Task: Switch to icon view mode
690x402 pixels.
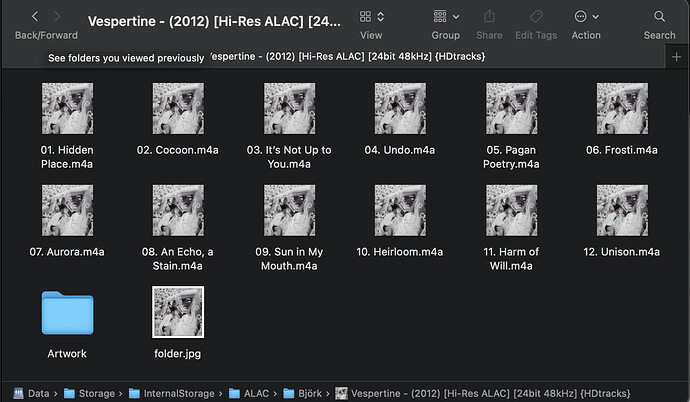Action: click(365, 17)
